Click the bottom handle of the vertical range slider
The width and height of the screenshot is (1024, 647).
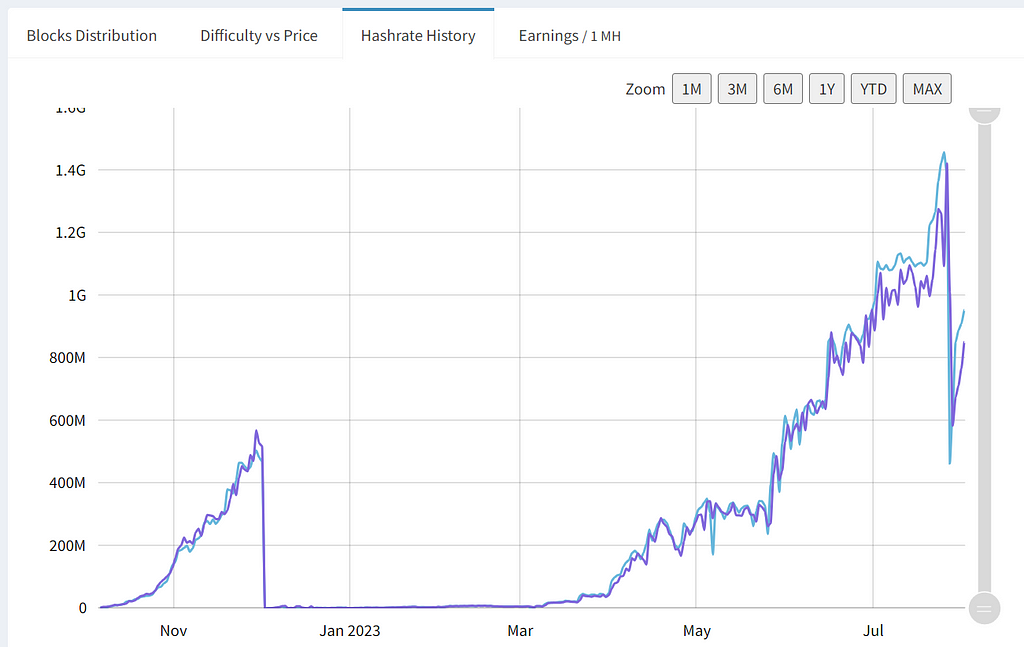point(984,607)
